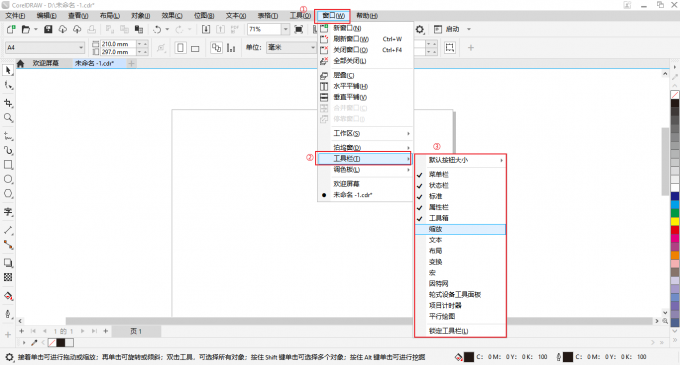Switch to the 欢迎屏幕 tab

click(46, 63)
